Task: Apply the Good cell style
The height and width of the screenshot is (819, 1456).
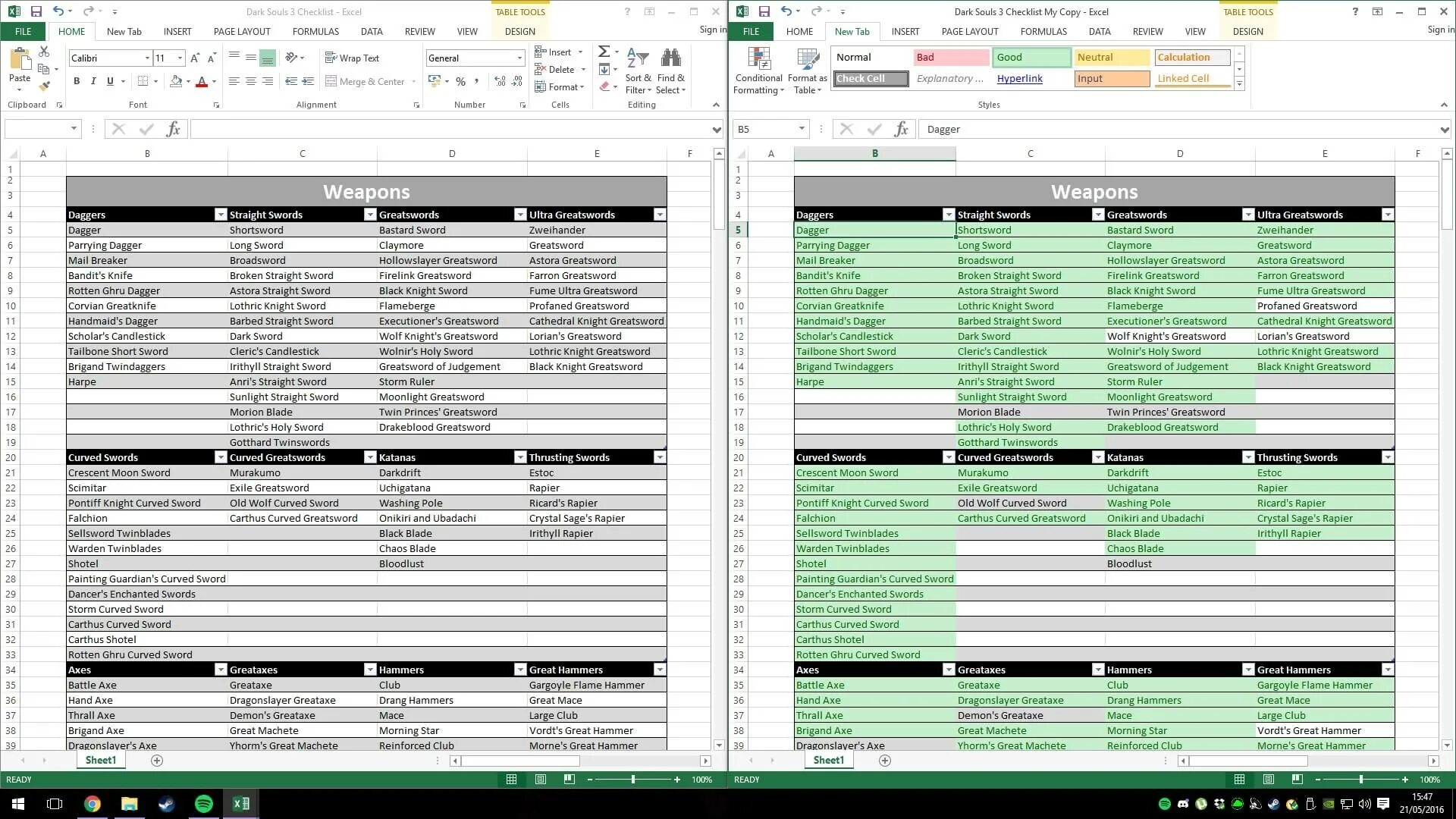Action: 1030,57
